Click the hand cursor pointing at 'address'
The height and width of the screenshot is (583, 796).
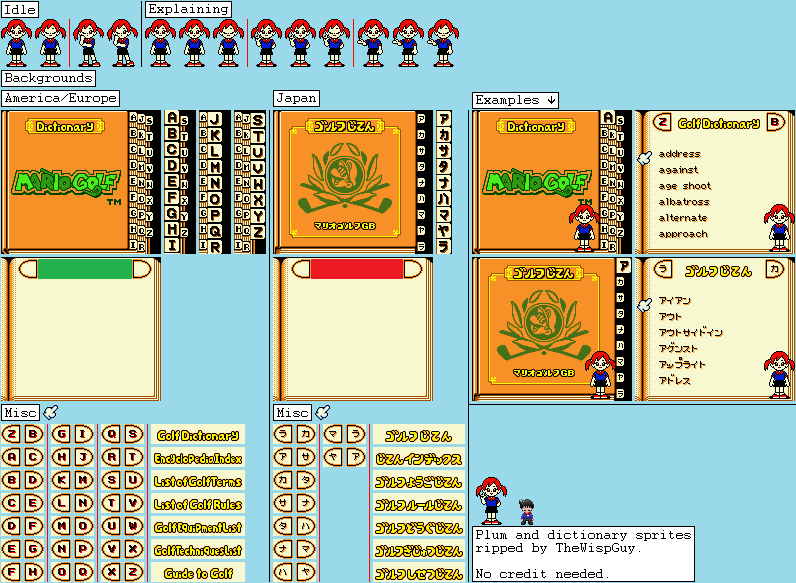point(645,158)
